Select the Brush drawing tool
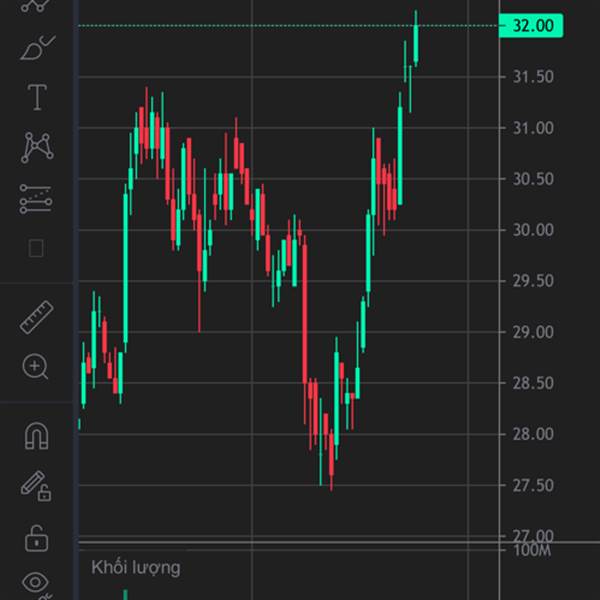The image size is (600, 600). (x=37, y=48)
